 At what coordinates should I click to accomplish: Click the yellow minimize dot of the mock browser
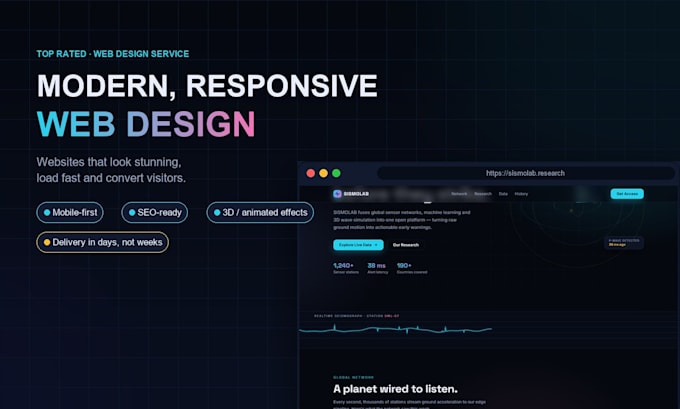pos(324,173)
